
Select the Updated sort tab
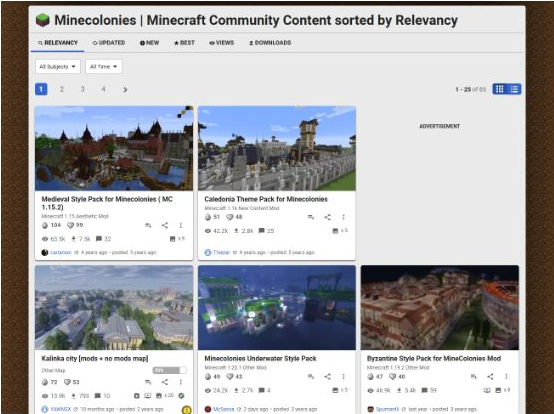tap(109, 43)
